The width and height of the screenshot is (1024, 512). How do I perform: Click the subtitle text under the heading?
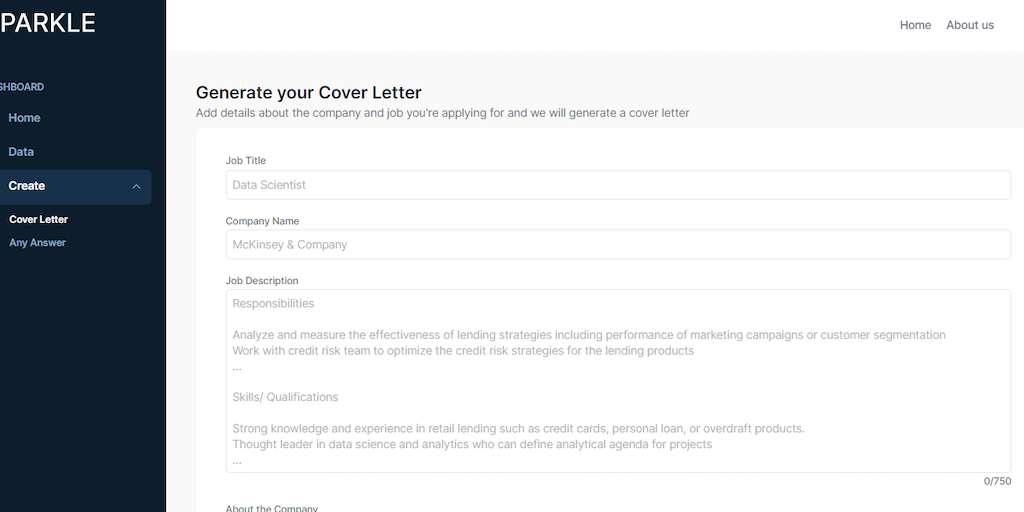click(x=442, y=113)
